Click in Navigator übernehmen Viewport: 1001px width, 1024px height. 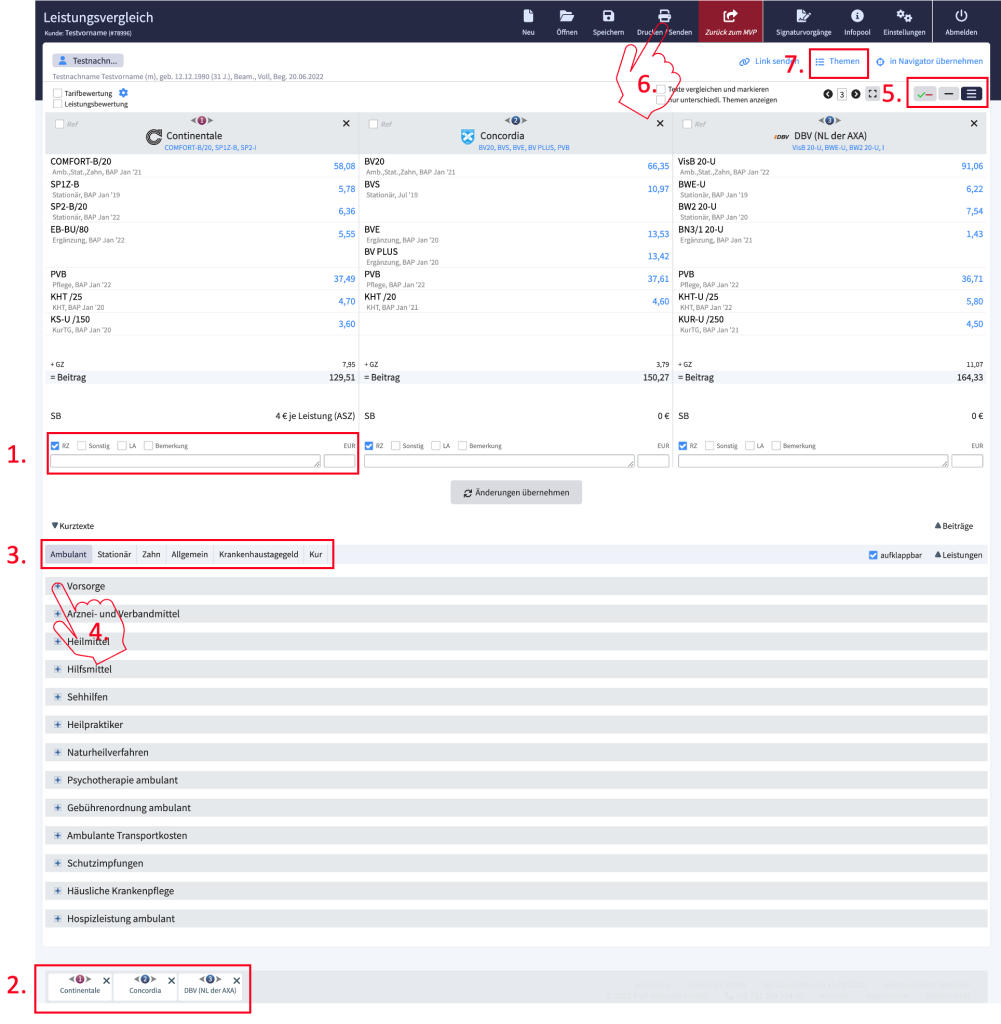tap(929, 61)
